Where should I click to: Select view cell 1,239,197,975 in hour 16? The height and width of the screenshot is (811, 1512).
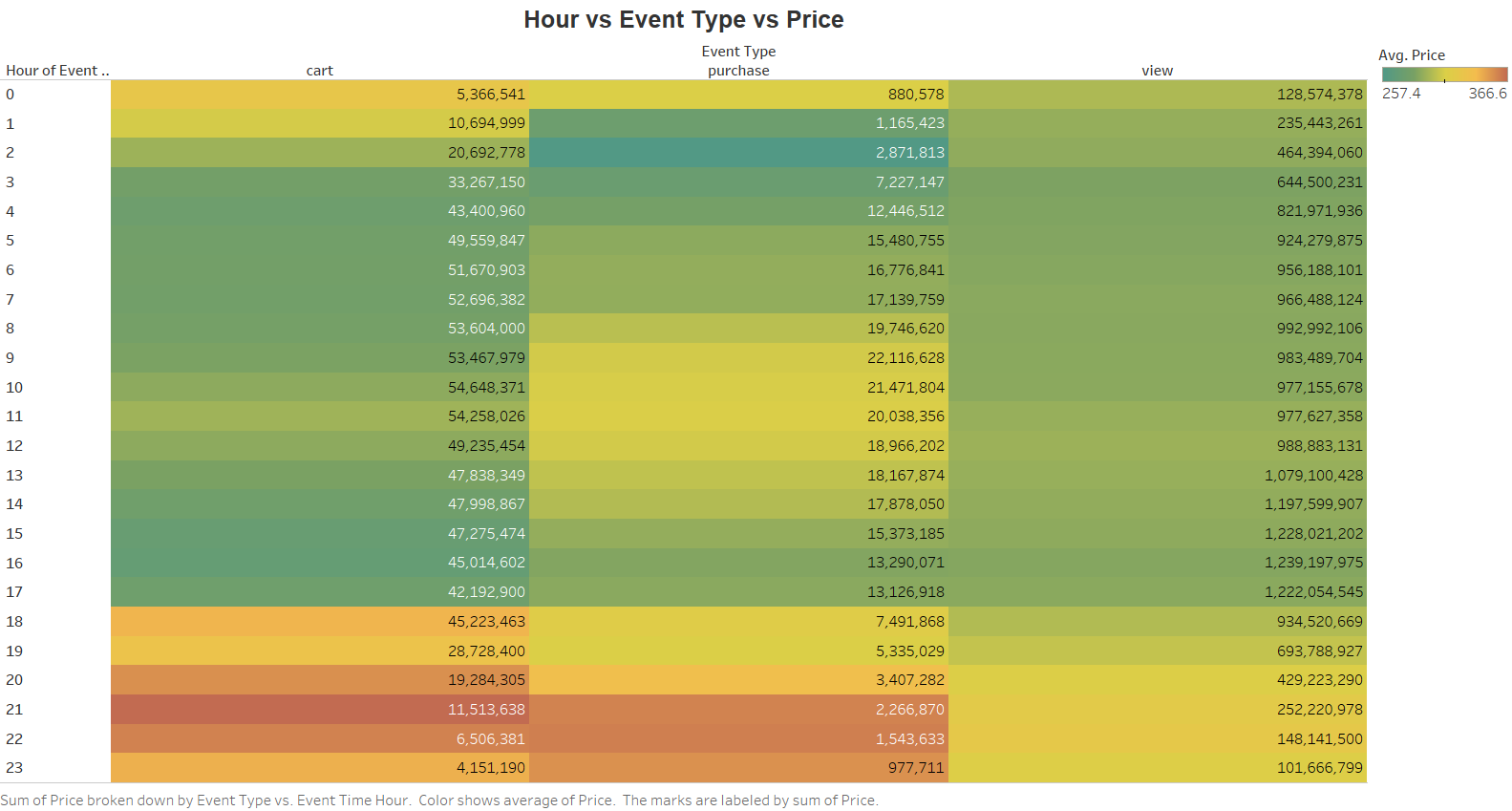[x=1158, y=563]
